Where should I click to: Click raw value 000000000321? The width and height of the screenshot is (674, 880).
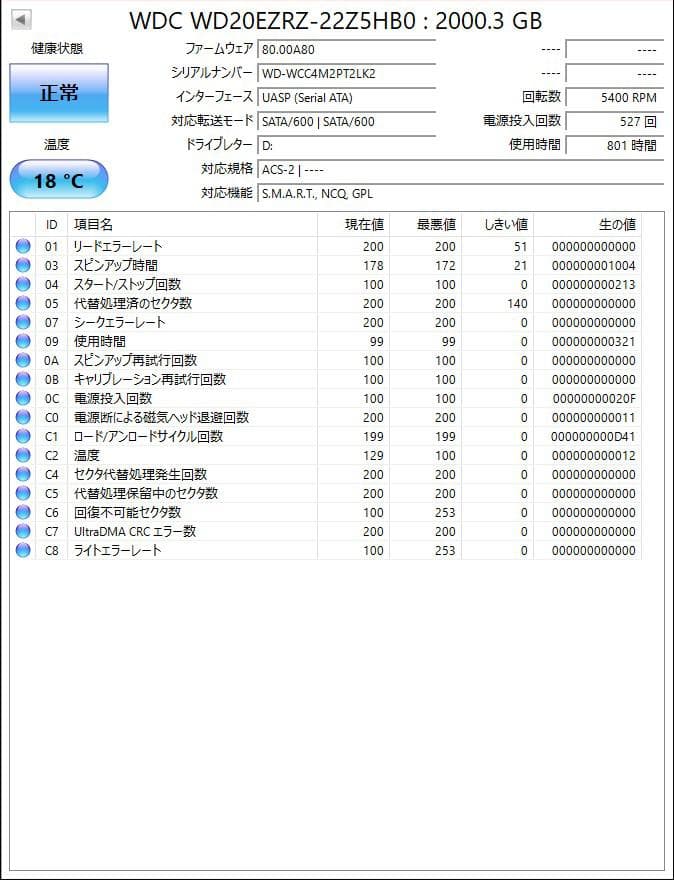point(594,342)
